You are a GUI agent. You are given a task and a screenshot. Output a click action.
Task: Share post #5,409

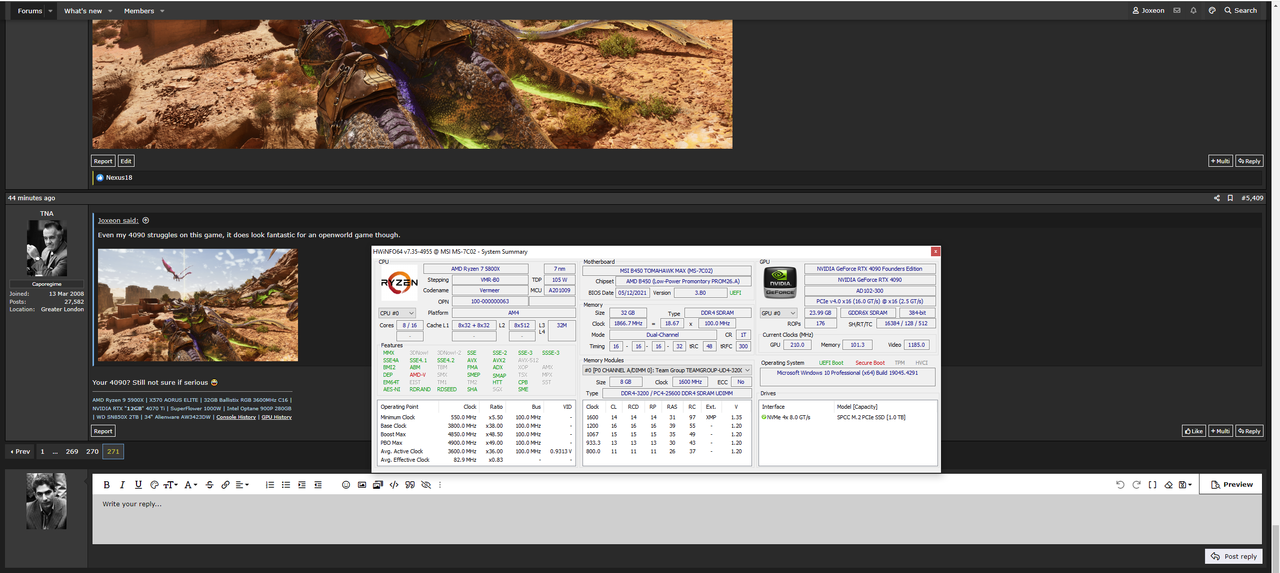1216,198
